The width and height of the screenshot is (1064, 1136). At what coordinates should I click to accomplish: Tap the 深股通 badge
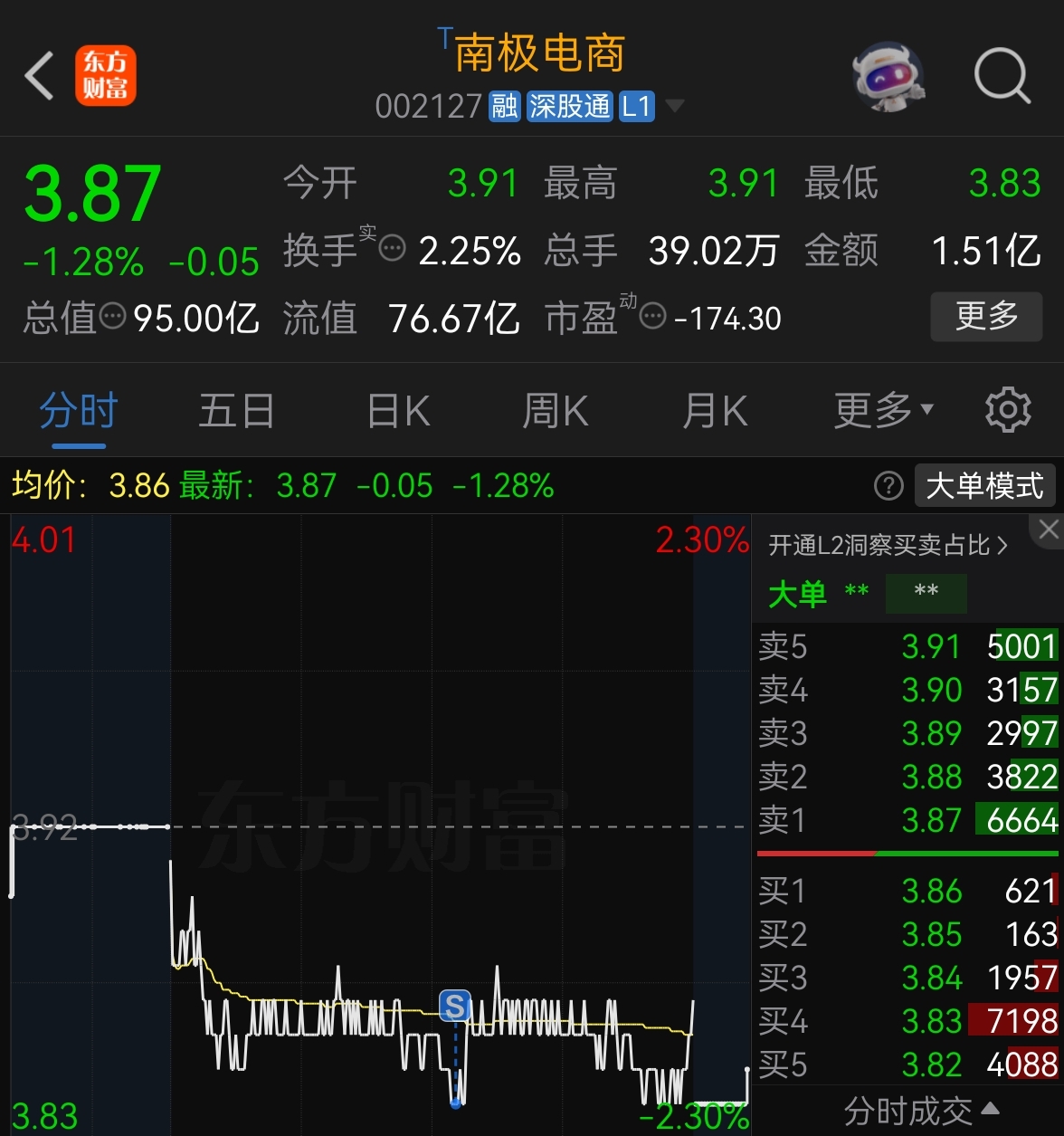click(569, 107)
